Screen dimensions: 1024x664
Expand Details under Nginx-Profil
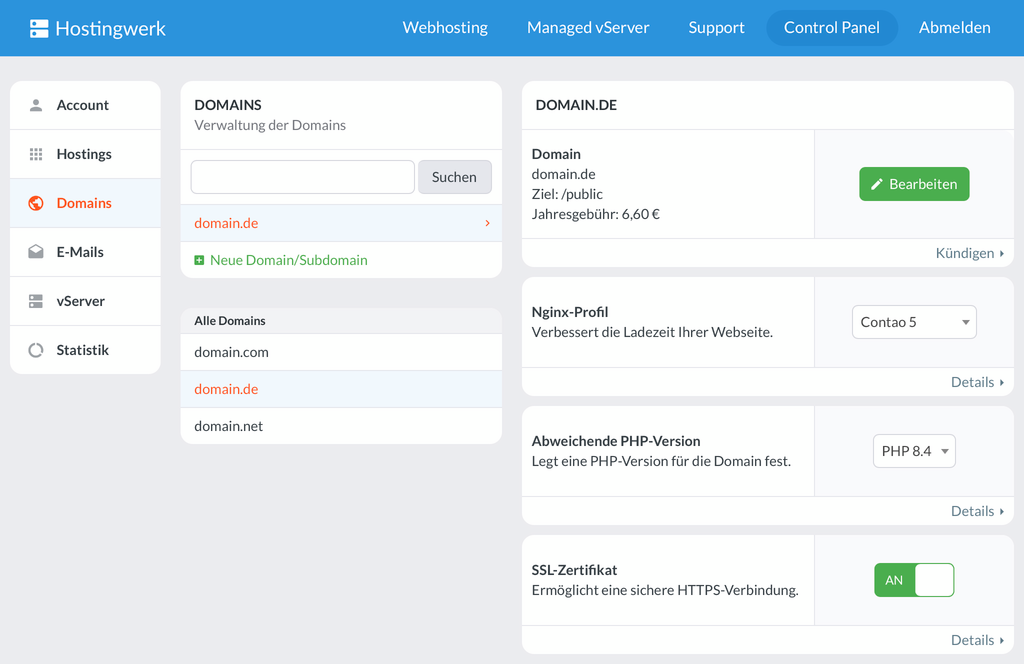click(x=977, y=382)
